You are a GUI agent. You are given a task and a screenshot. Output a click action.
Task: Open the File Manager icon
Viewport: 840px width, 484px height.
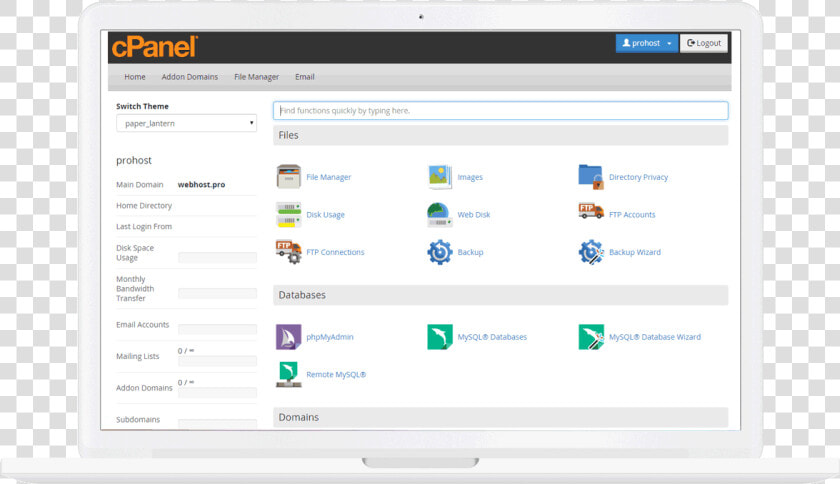pyautogui.click(x=289, y=176)
